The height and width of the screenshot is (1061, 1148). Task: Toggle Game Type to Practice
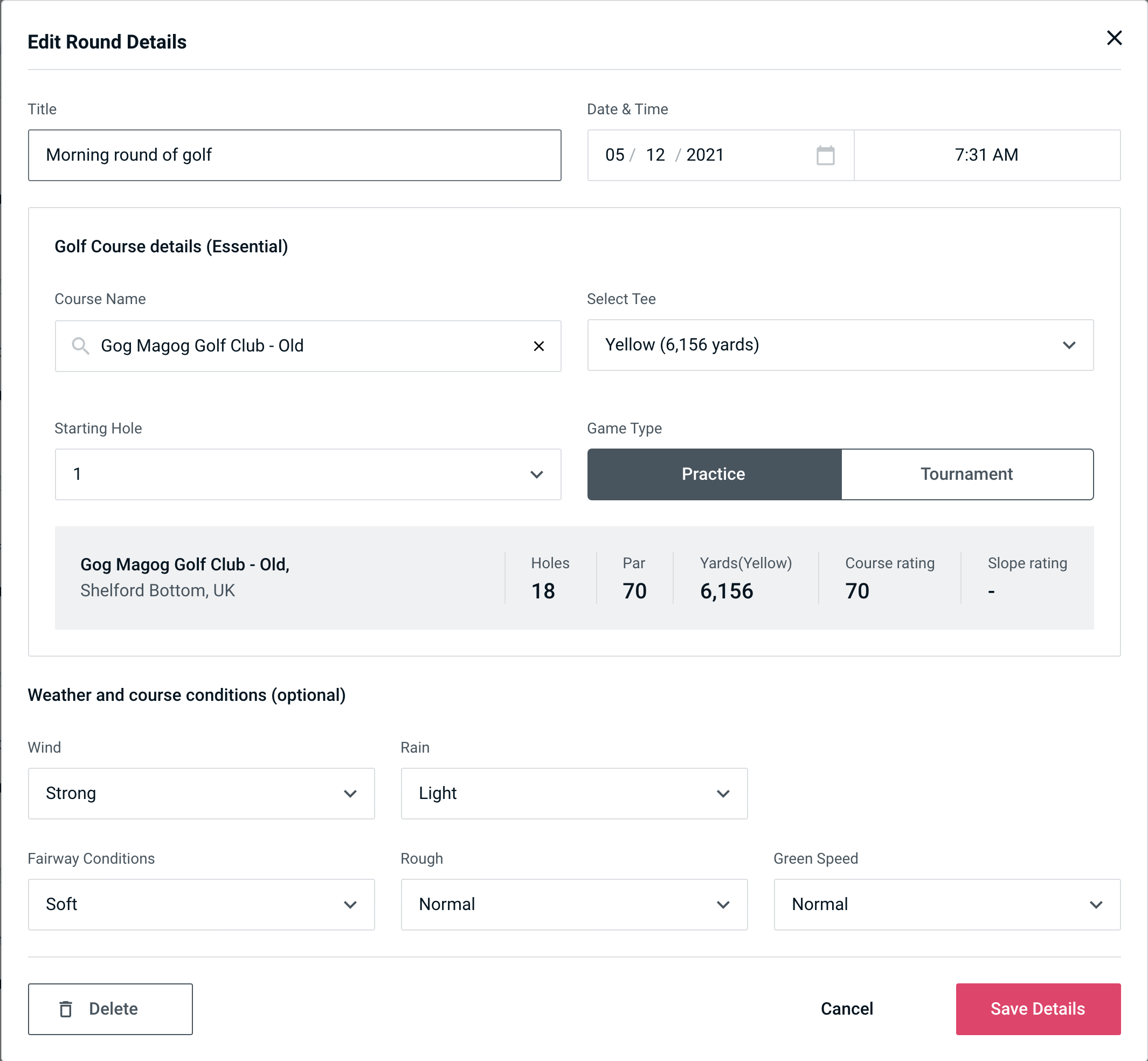pyautogui.click(x=714, y=474)
